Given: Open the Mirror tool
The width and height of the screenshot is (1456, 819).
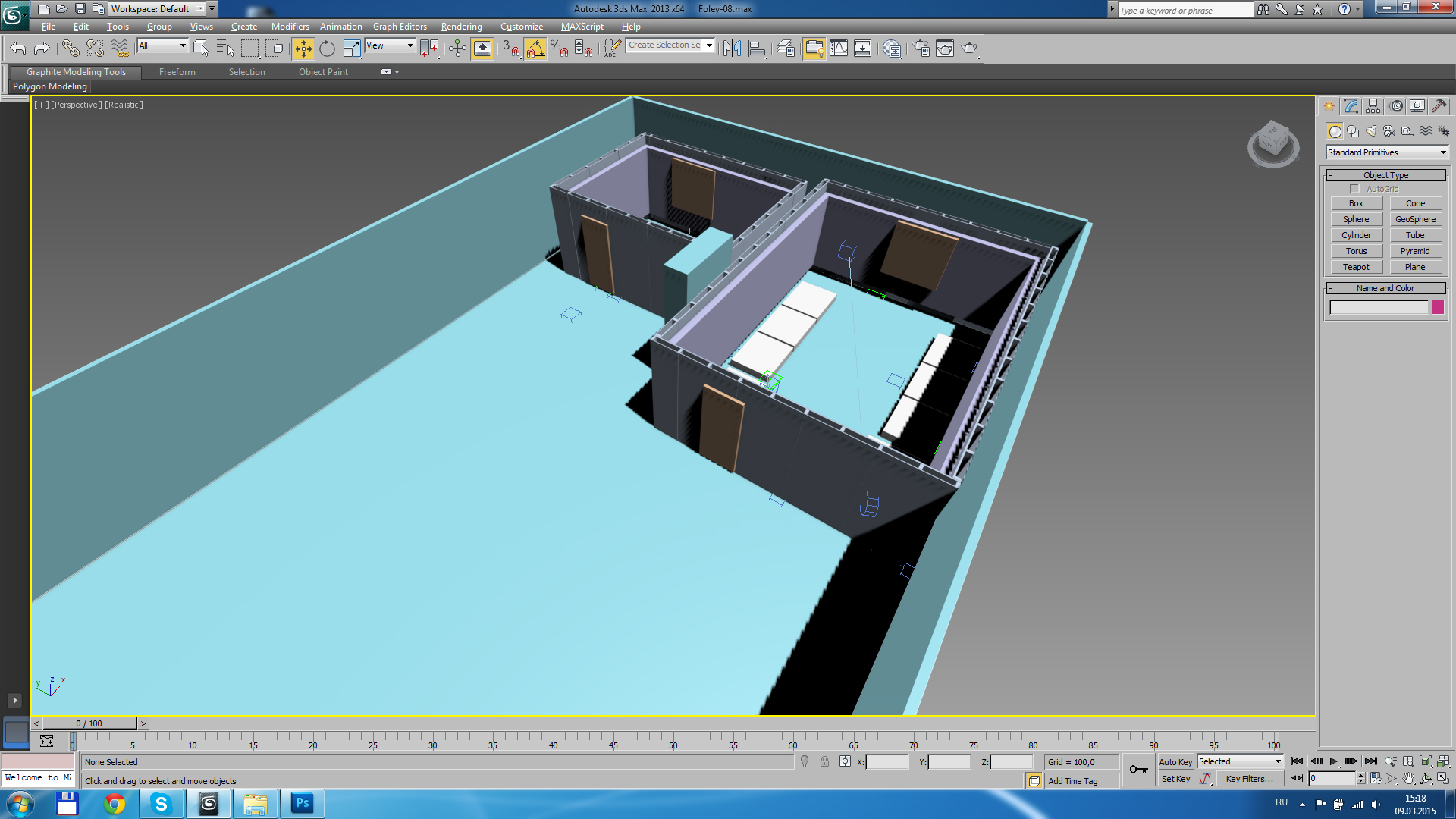Looking at the screenshot, I should click(x=732, y=49).
